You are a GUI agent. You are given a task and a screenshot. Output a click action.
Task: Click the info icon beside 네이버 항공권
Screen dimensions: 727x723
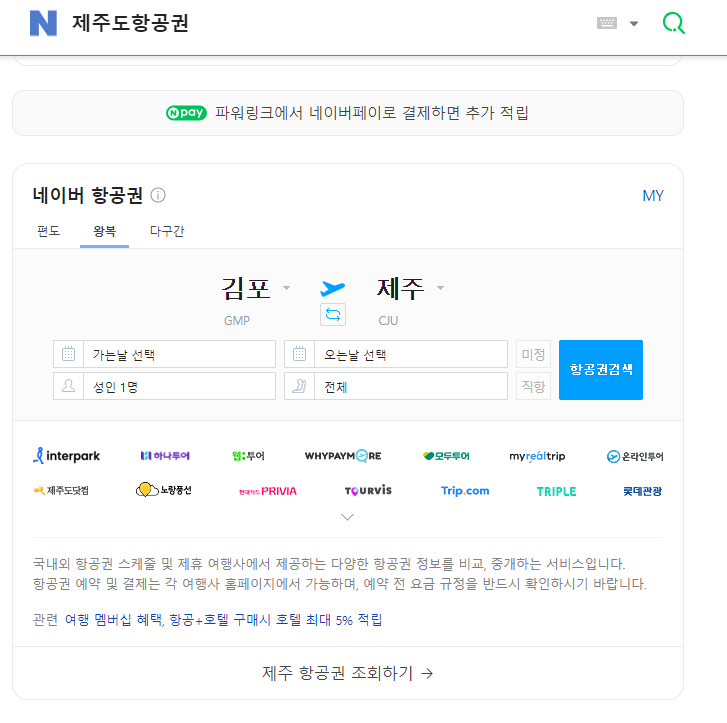point(158,195)
